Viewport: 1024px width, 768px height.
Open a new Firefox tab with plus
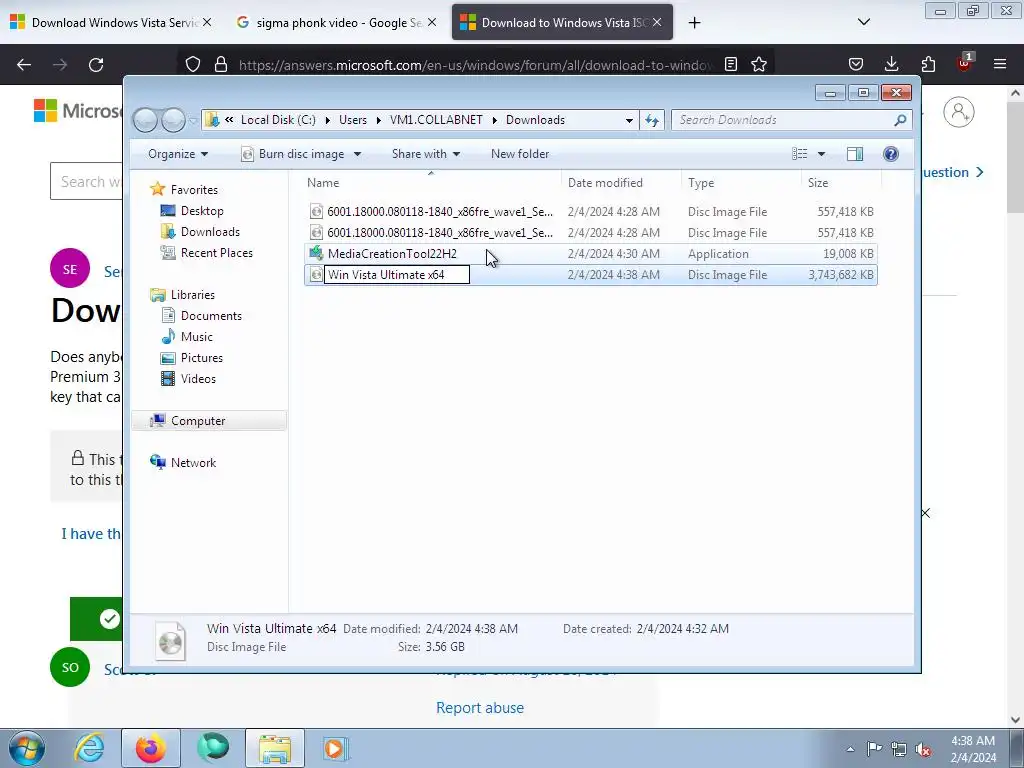coord(694,23)
